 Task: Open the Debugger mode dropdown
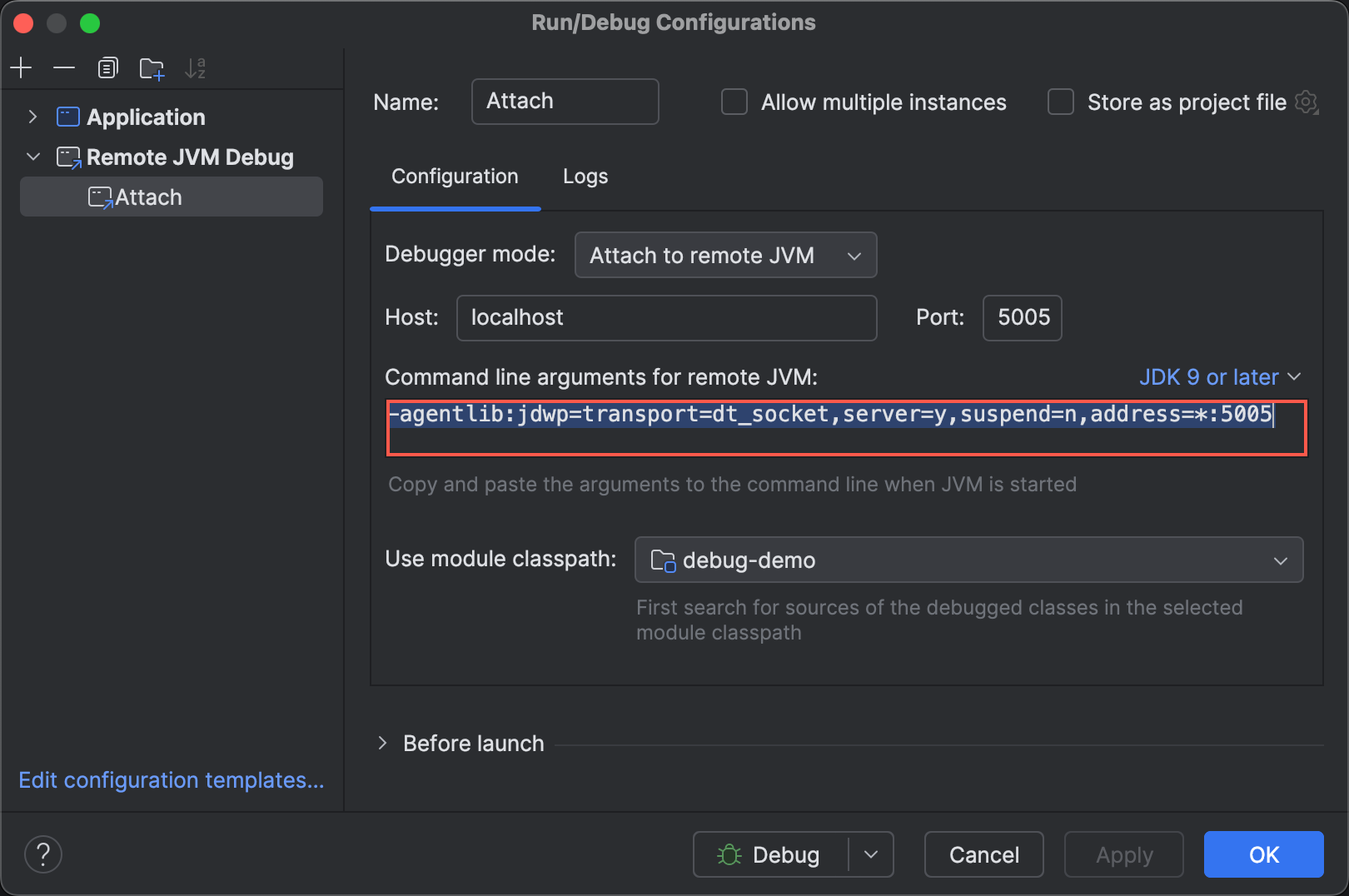(724, 255)
